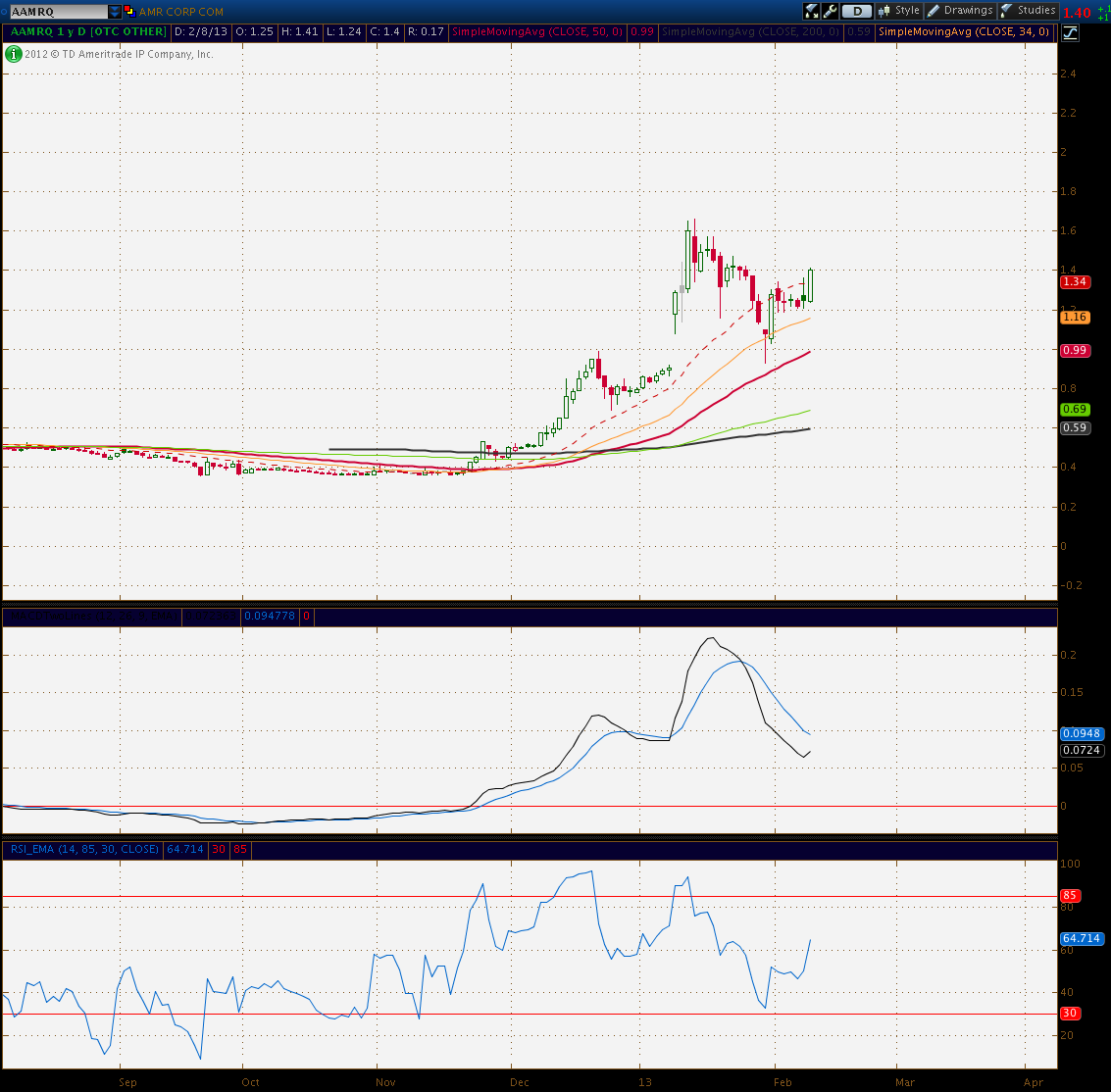
Task: Open Drawings pencil tool menu
Action: tap(960, 11)
